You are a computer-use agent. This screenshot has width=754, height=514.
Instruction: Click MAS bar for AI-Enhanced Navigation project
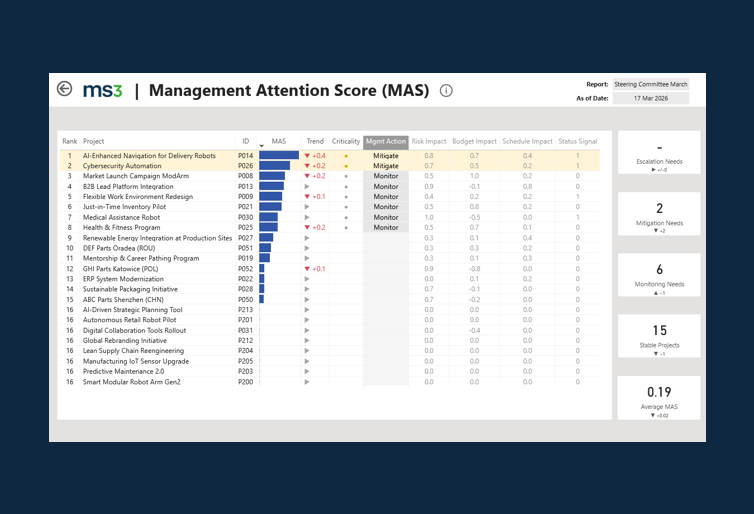coord(279,155)
